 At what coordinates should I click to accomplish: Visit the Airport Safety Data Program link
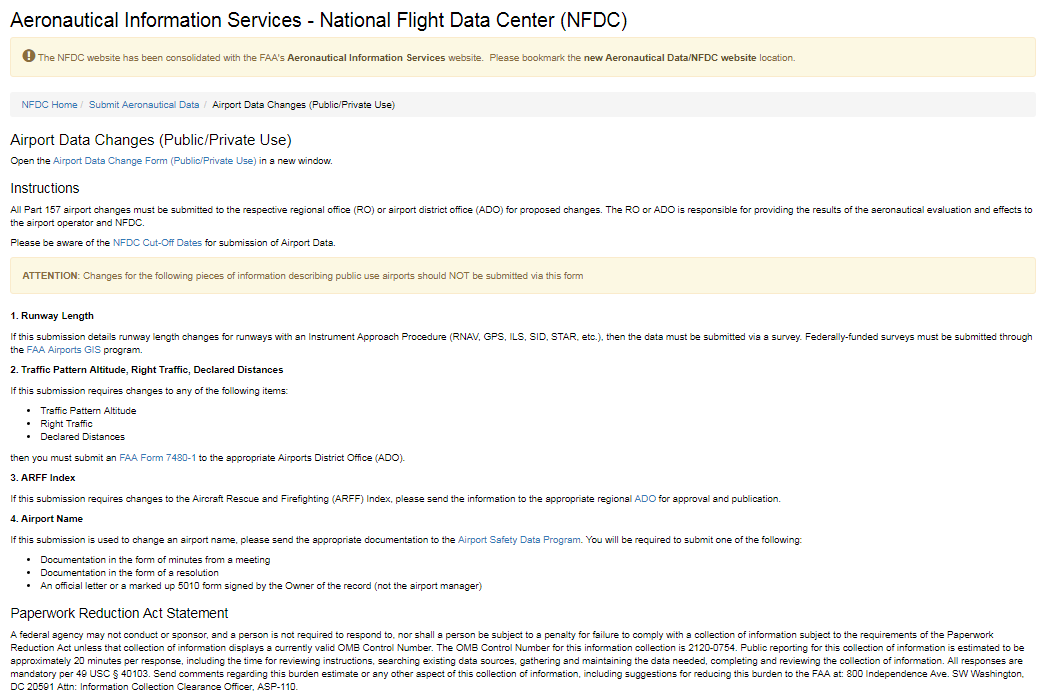coord(519,539)
